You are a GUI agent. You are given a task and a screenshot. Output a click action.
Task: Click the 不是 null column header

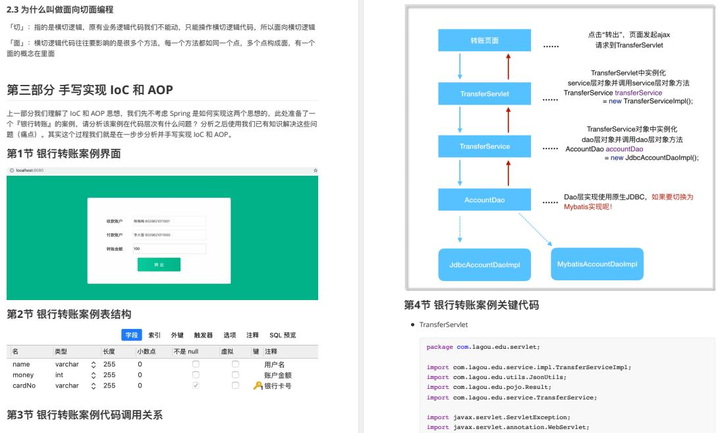tap(186, 351)
